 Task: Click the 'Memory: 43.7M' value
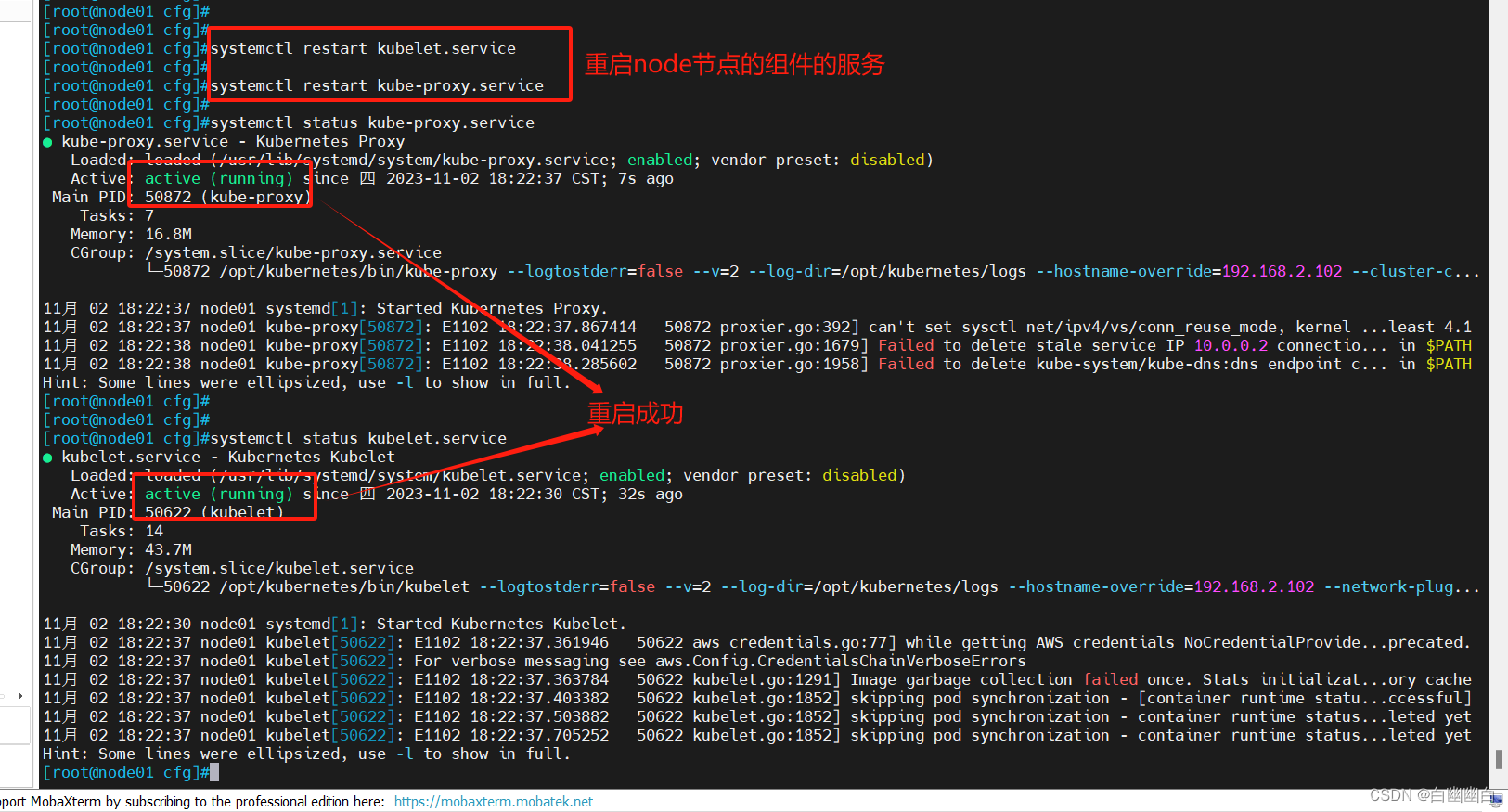168,549
